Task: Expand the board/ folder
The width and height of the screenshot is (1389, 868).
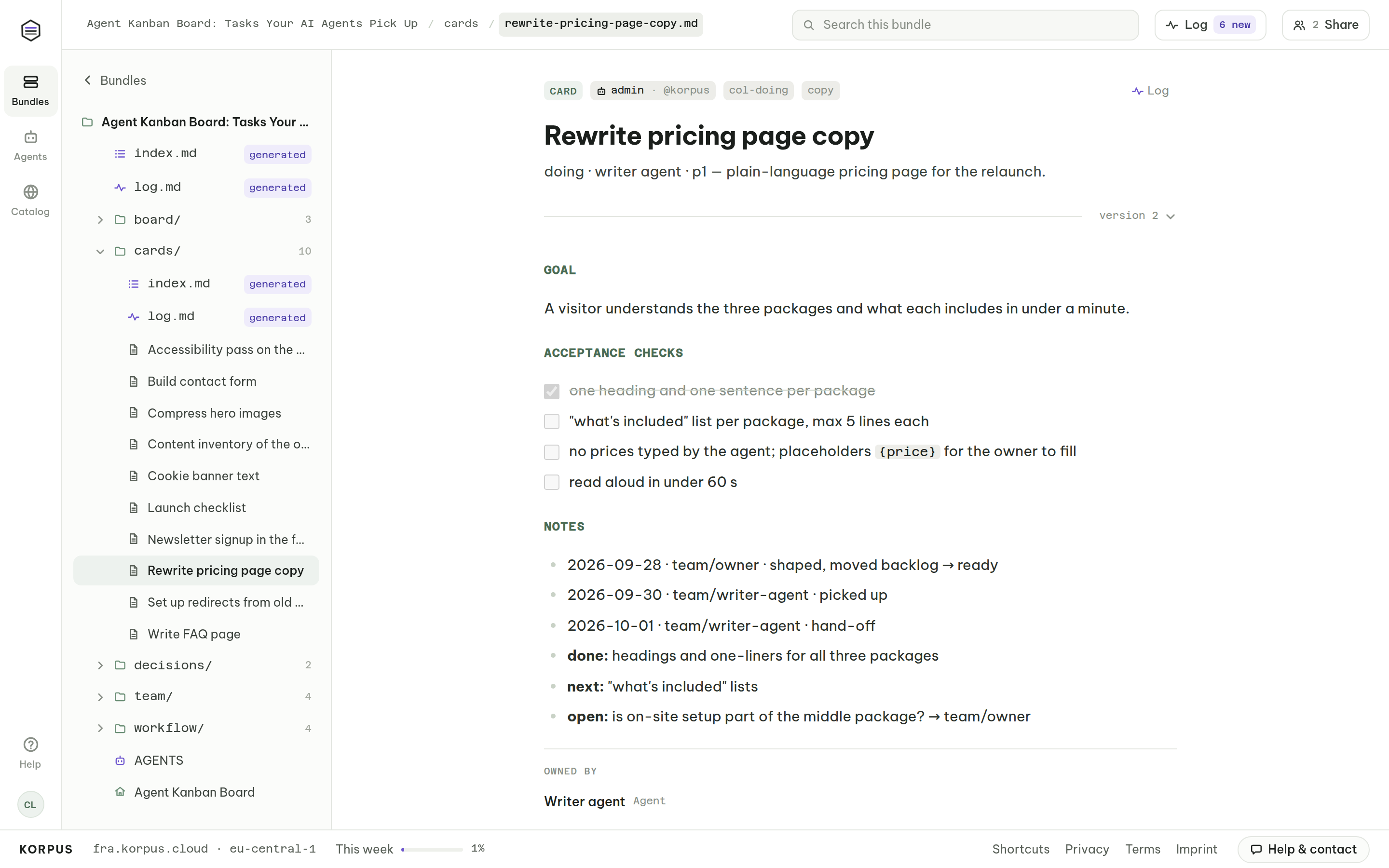Action: pyautogui.click(x=100, y=220)
